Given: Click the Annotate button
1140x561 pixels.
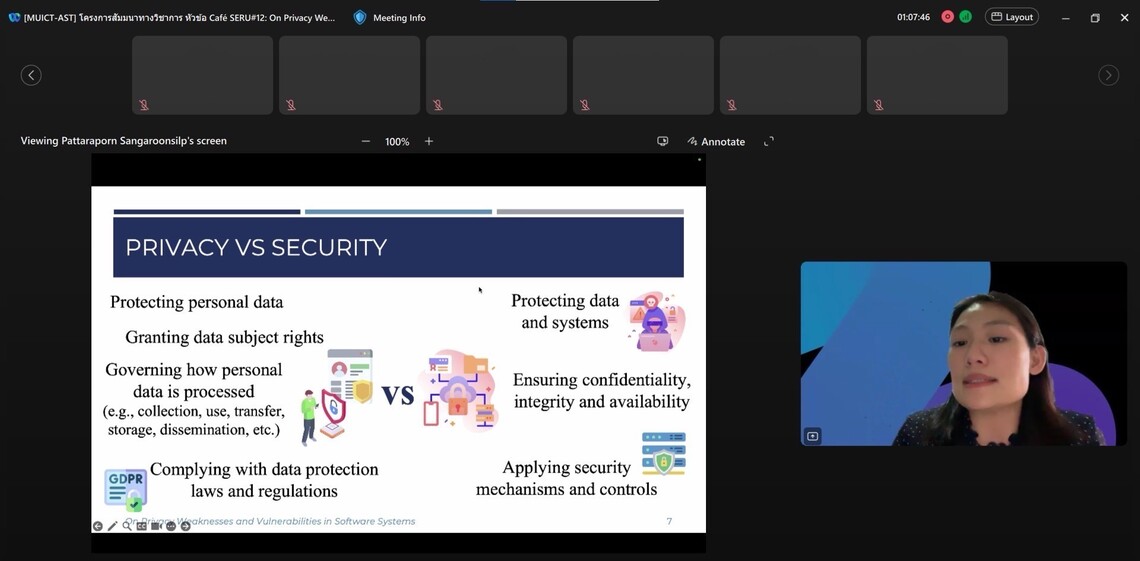Looking at the screenshot, I should [x=716, y=142].
